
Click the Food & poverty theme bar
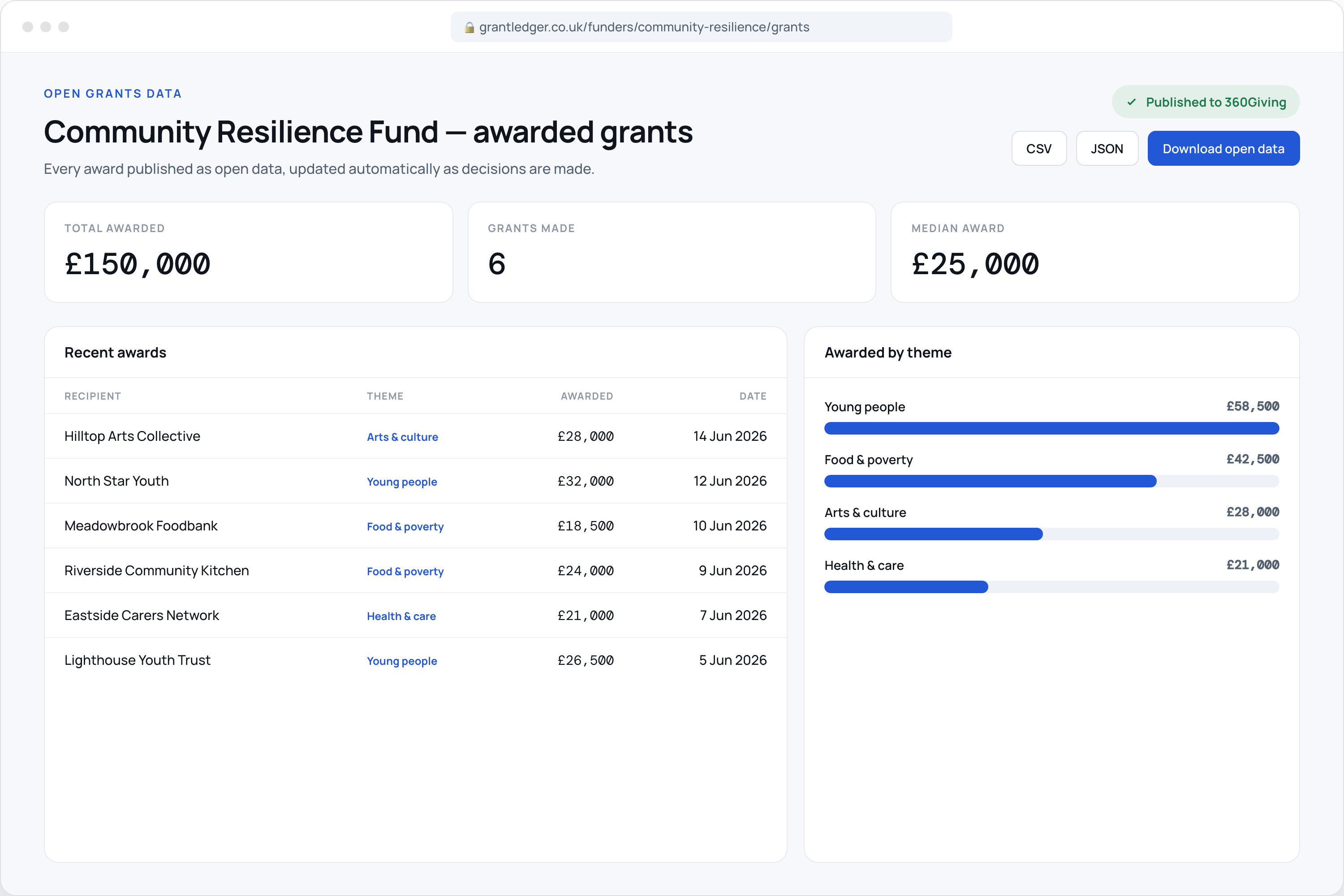(x=1051, y=481)
